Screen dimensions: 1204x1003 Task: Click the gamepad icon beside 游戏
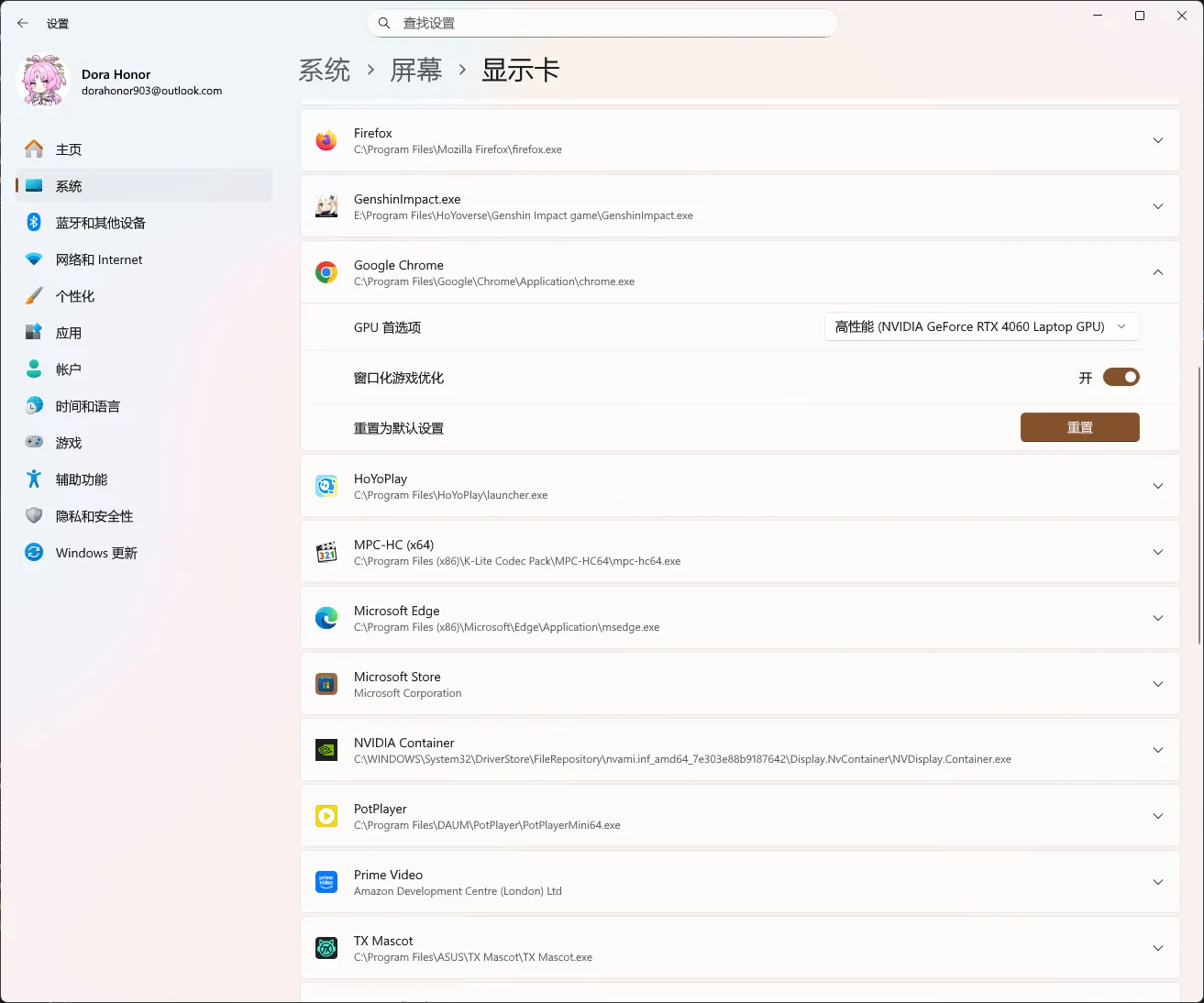[34, 442]
